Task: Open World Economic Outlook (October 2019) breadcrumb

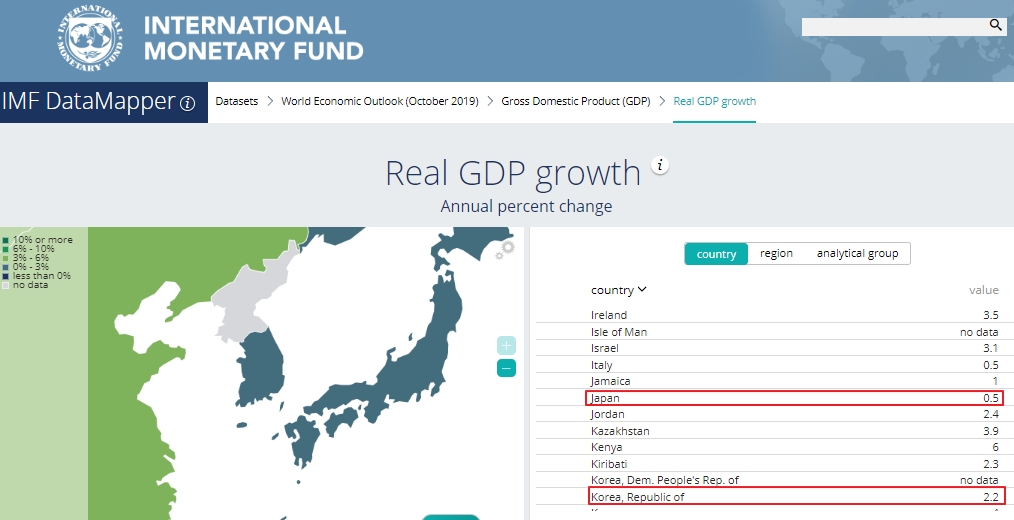Action: [x=380, y=101]
